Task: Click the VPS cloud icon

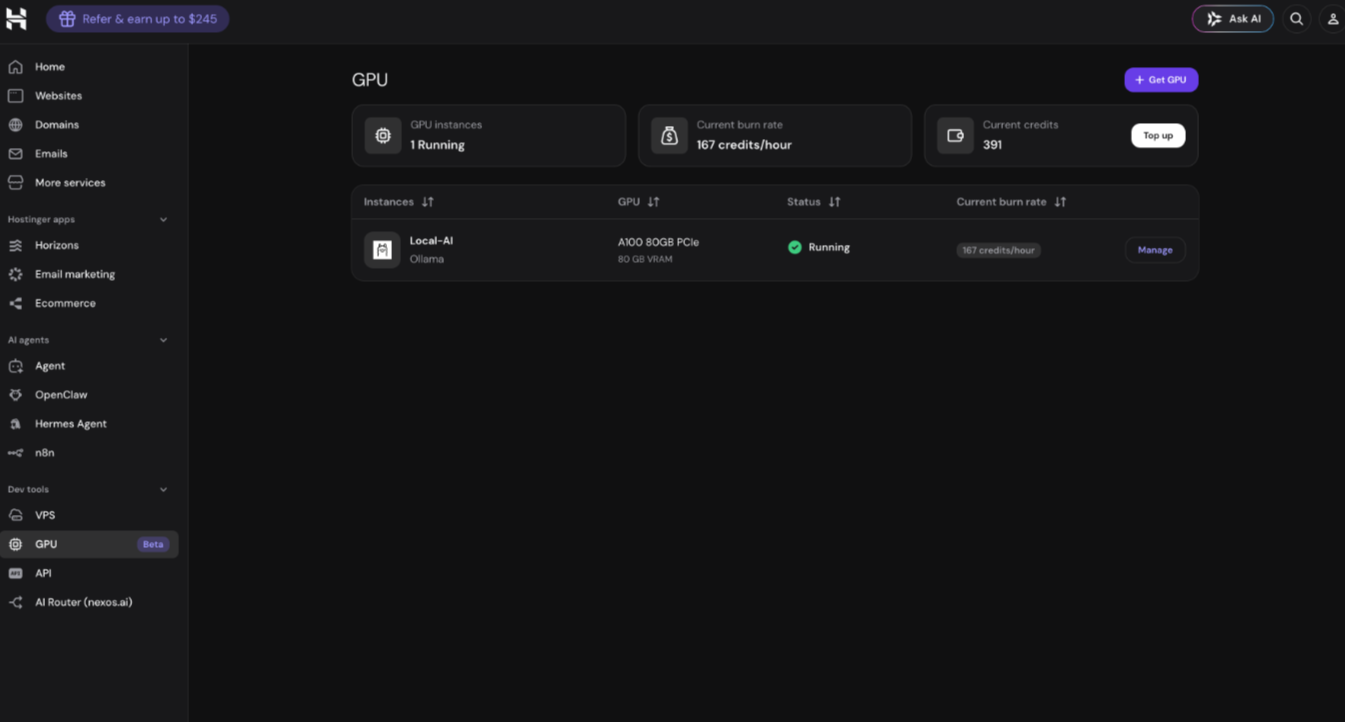Action: [x=16, y=515]
